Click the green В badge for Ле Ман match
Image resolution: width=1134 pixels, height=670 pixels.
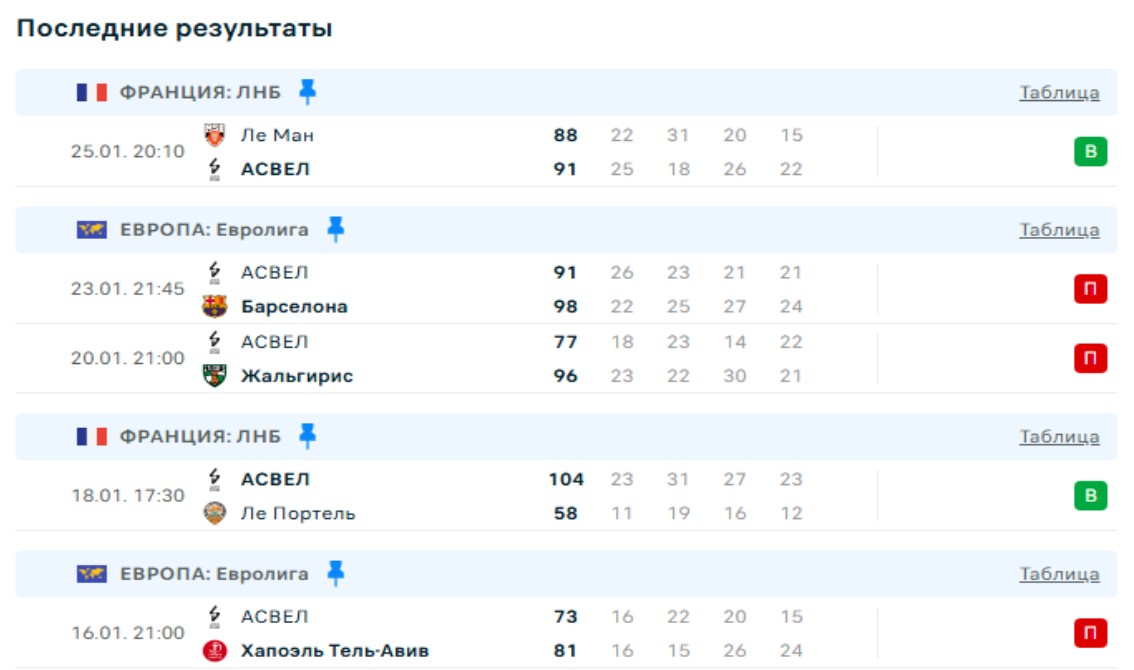click(x=1091, y=152)
